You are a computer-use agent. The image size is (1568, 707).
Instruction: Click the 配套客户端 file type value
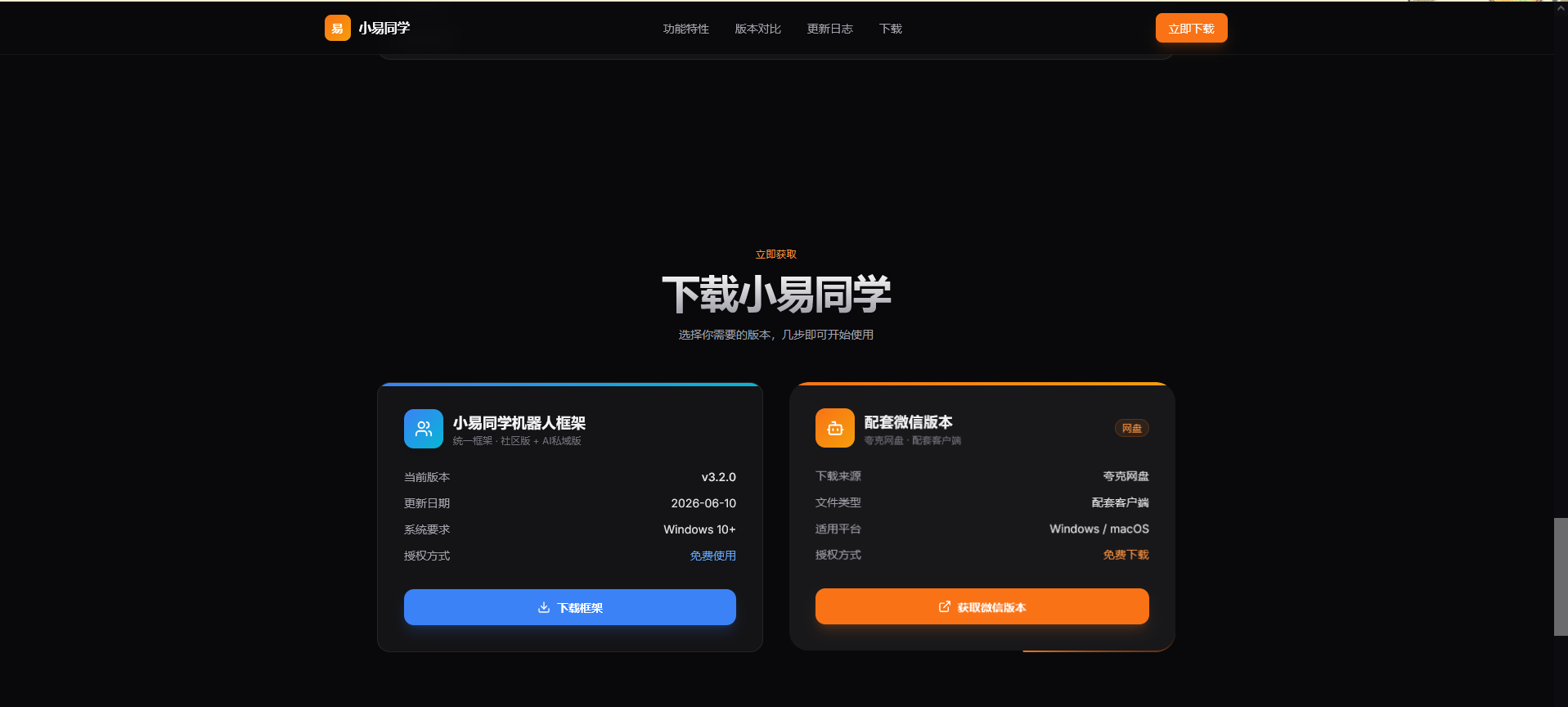tap(1120, 502)
